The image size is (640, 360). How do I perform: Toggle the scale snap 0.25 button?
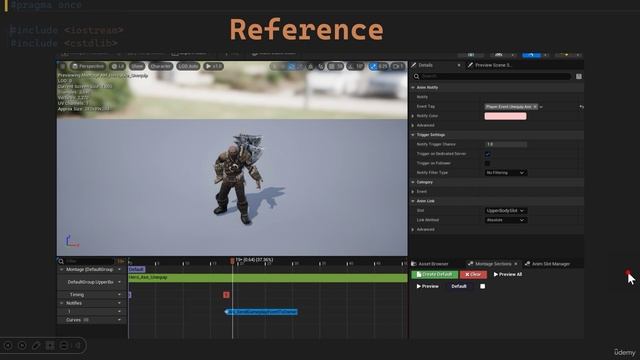[379, 66]
